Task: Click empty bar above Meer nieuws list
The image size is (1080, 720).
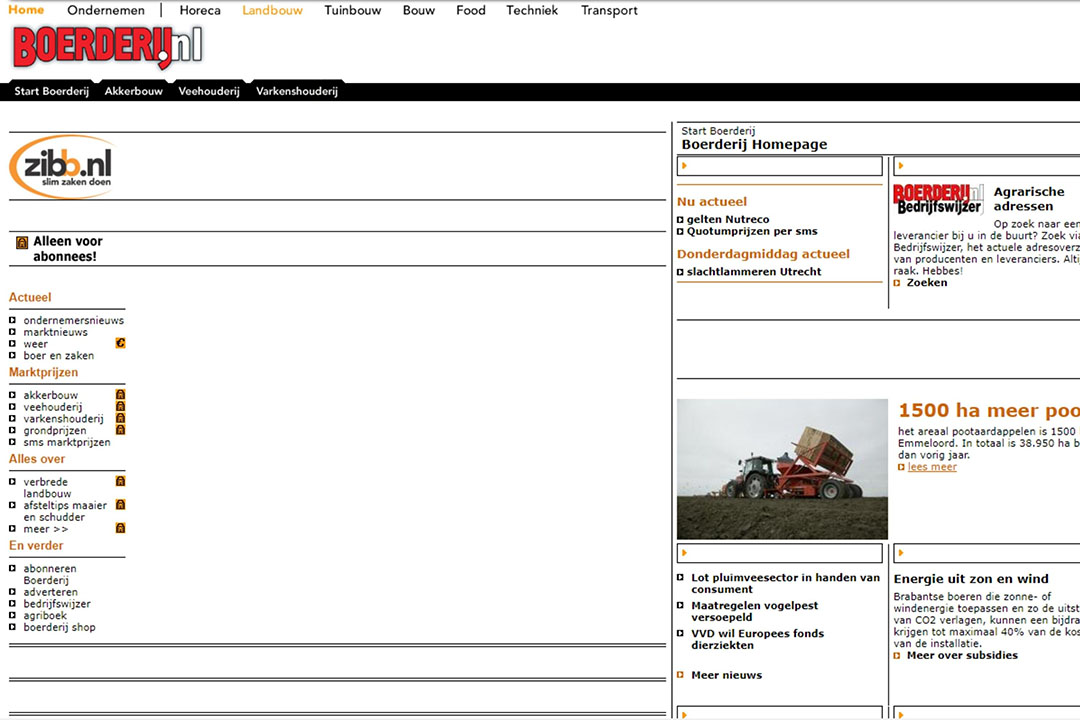Action: [780, 553]
